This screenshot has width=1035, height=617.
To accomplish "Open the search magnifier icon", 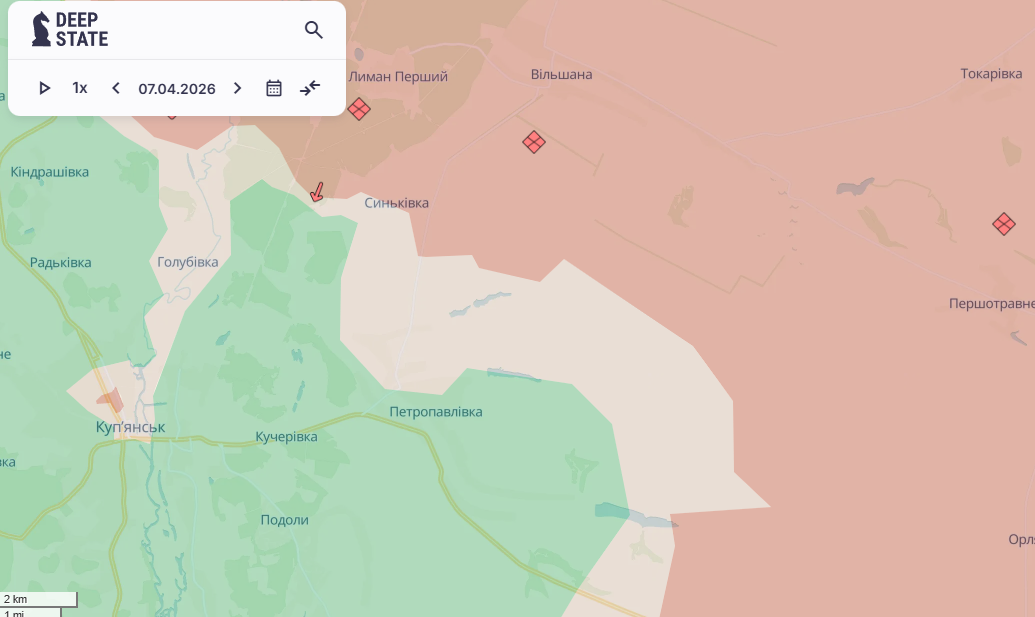I will (314, 30).
